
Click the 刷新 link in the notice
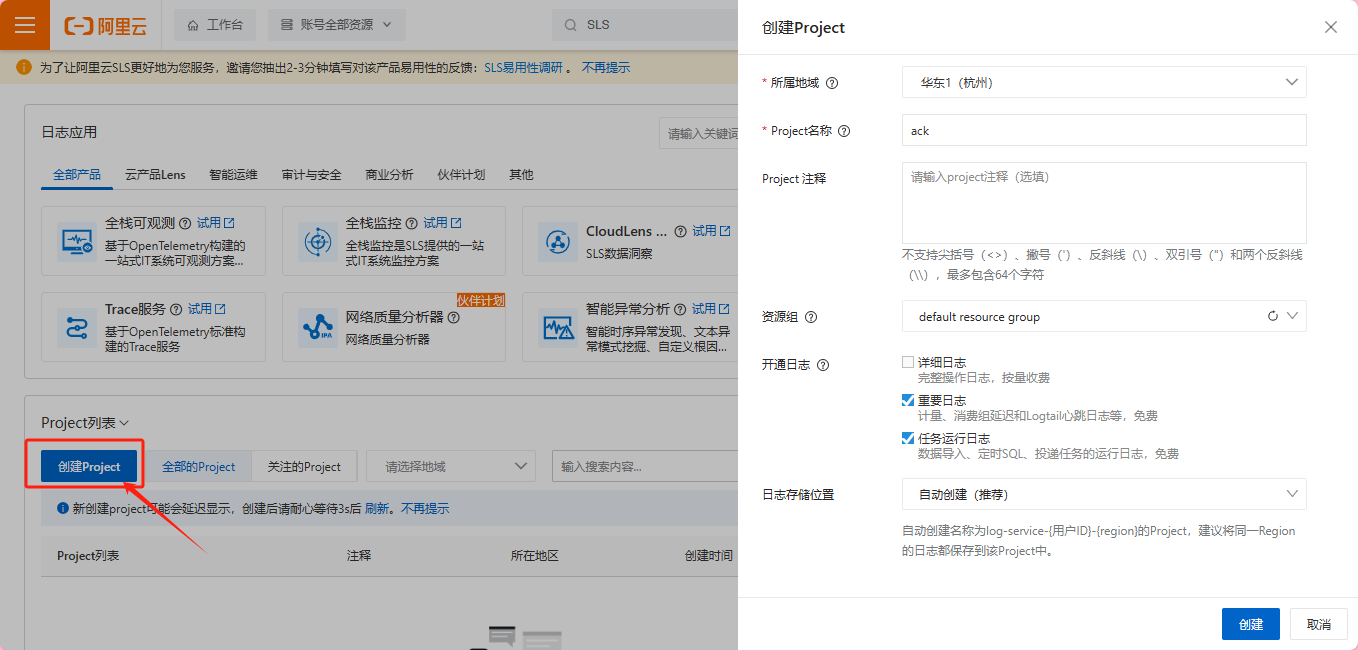coord(376,509)
